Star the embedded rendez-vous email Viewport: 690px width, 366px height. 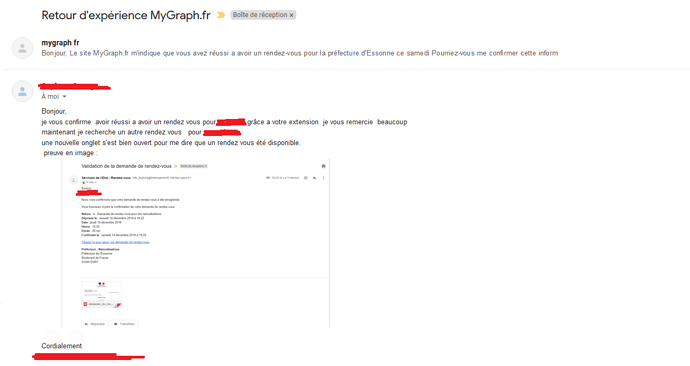pos(305,178)
